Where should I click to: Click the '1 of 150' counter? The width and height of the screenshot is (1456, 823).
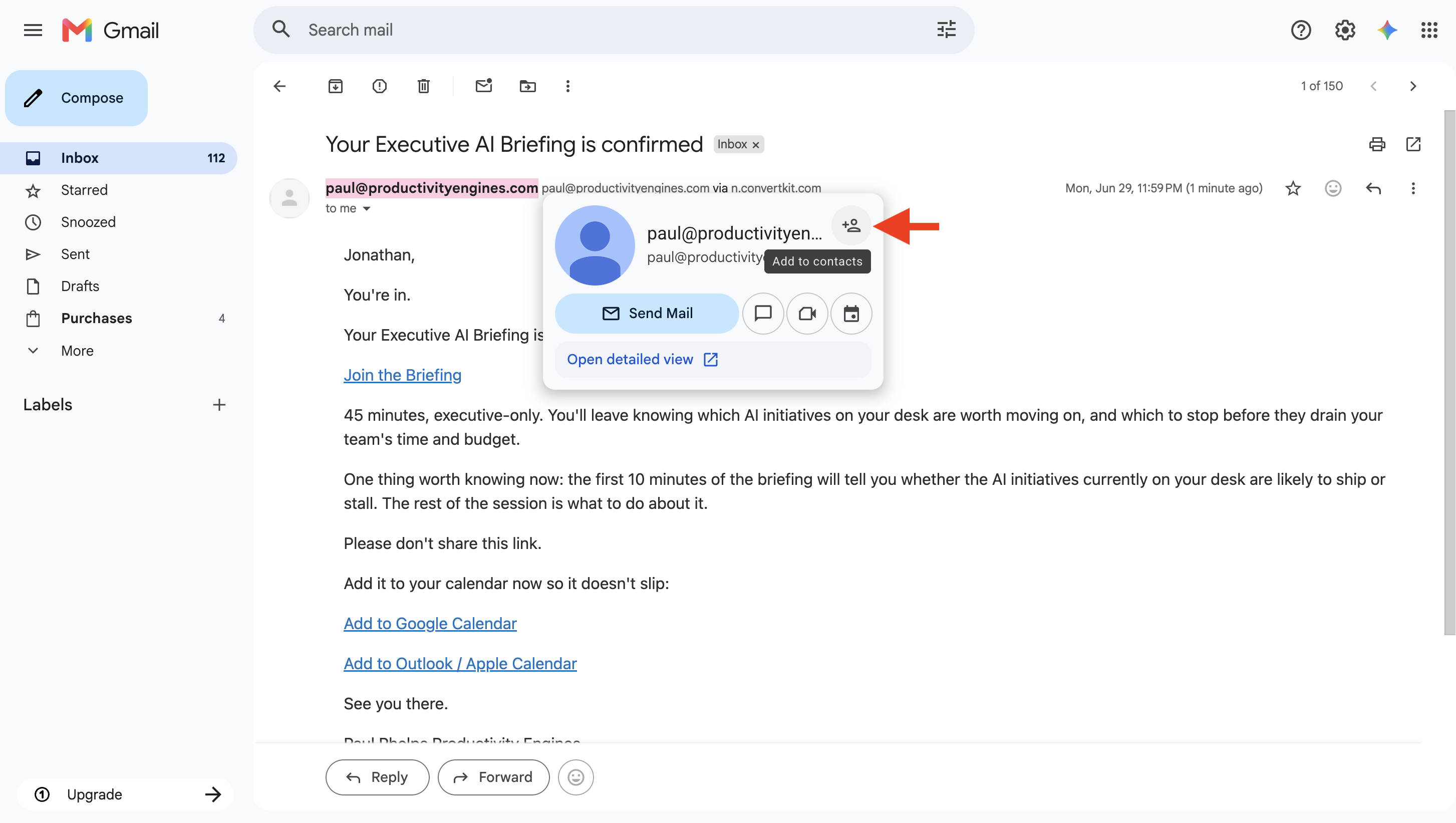[1321, 86]
